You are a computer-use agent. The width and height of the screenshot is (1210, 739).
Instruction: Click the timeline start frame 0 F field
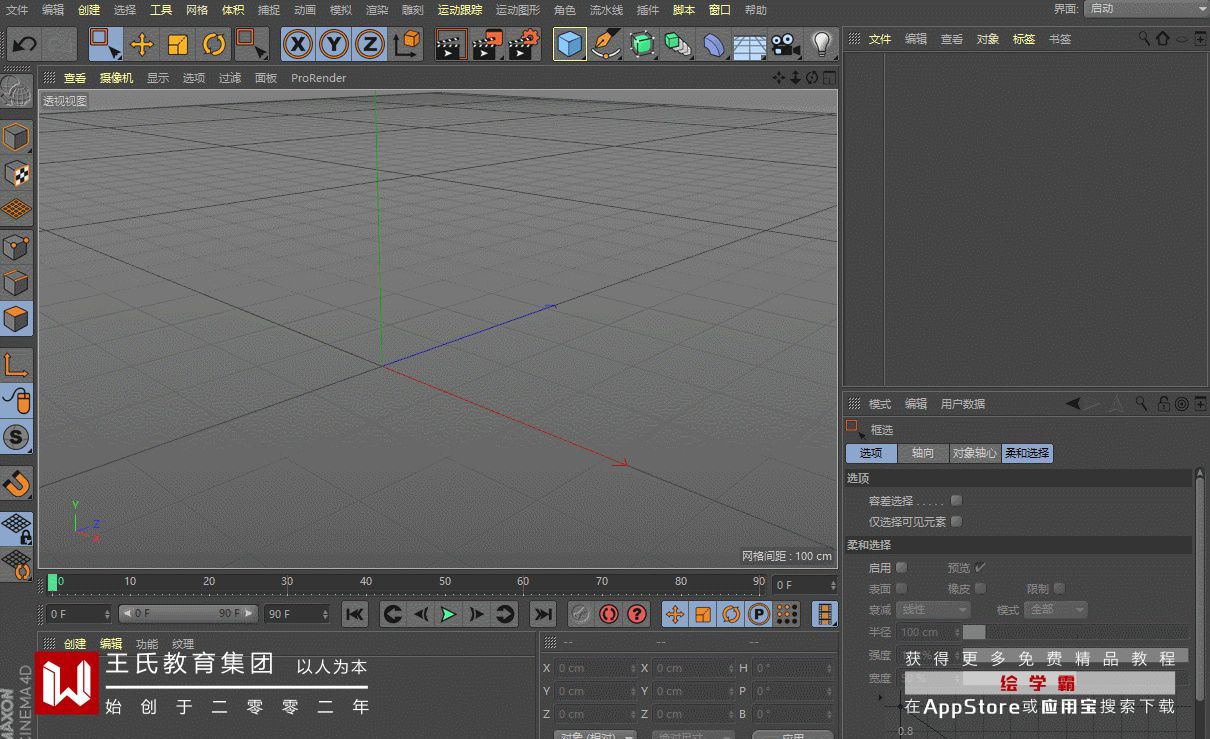click(79, 614)
